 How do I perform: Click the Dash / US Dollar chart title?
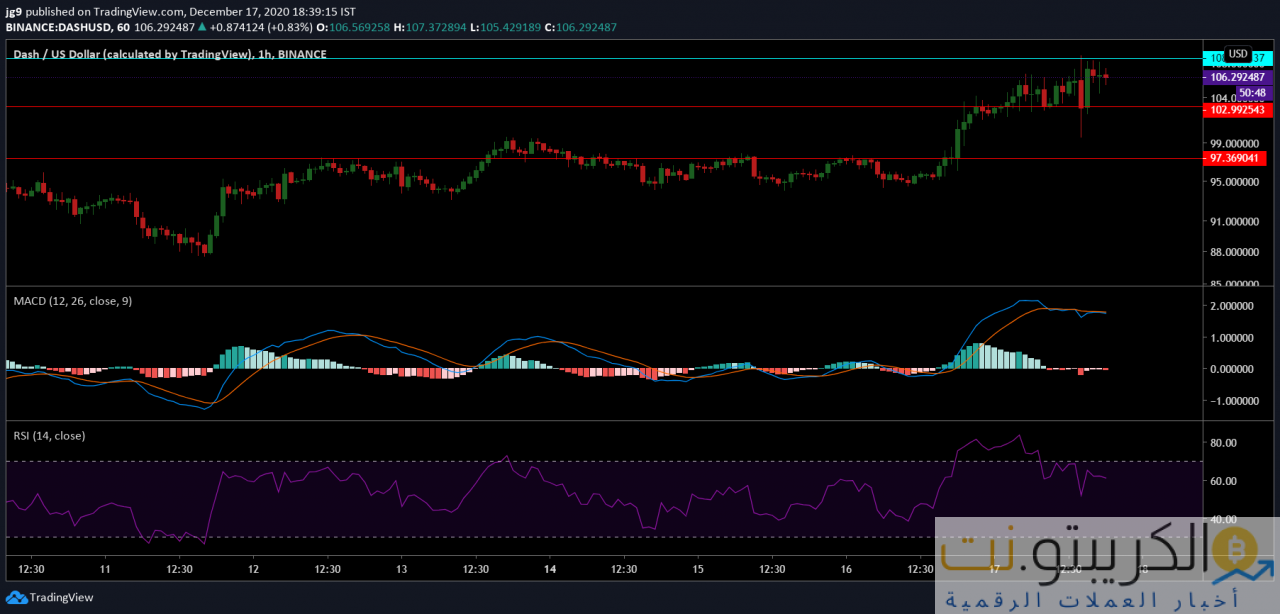(169, 54)
